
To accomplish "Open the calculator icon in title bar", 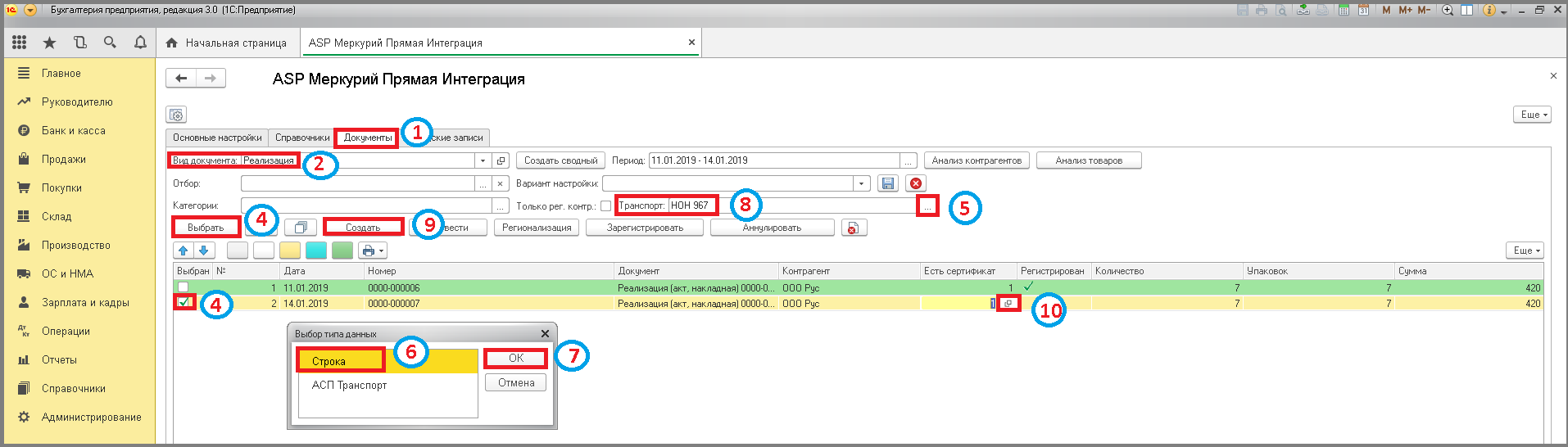I will click(x=1344, y=10).
